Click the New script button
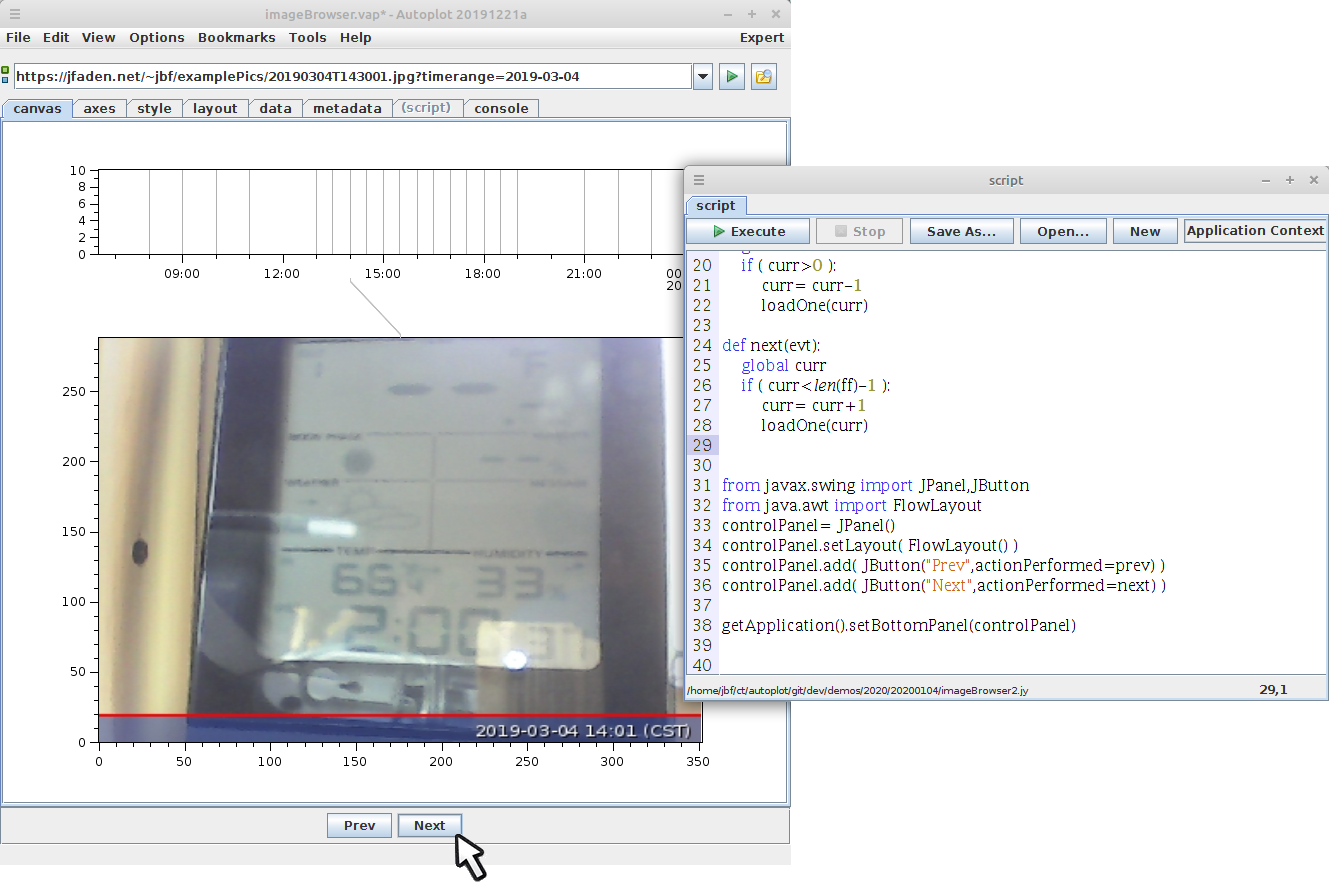 [1145, 231]
